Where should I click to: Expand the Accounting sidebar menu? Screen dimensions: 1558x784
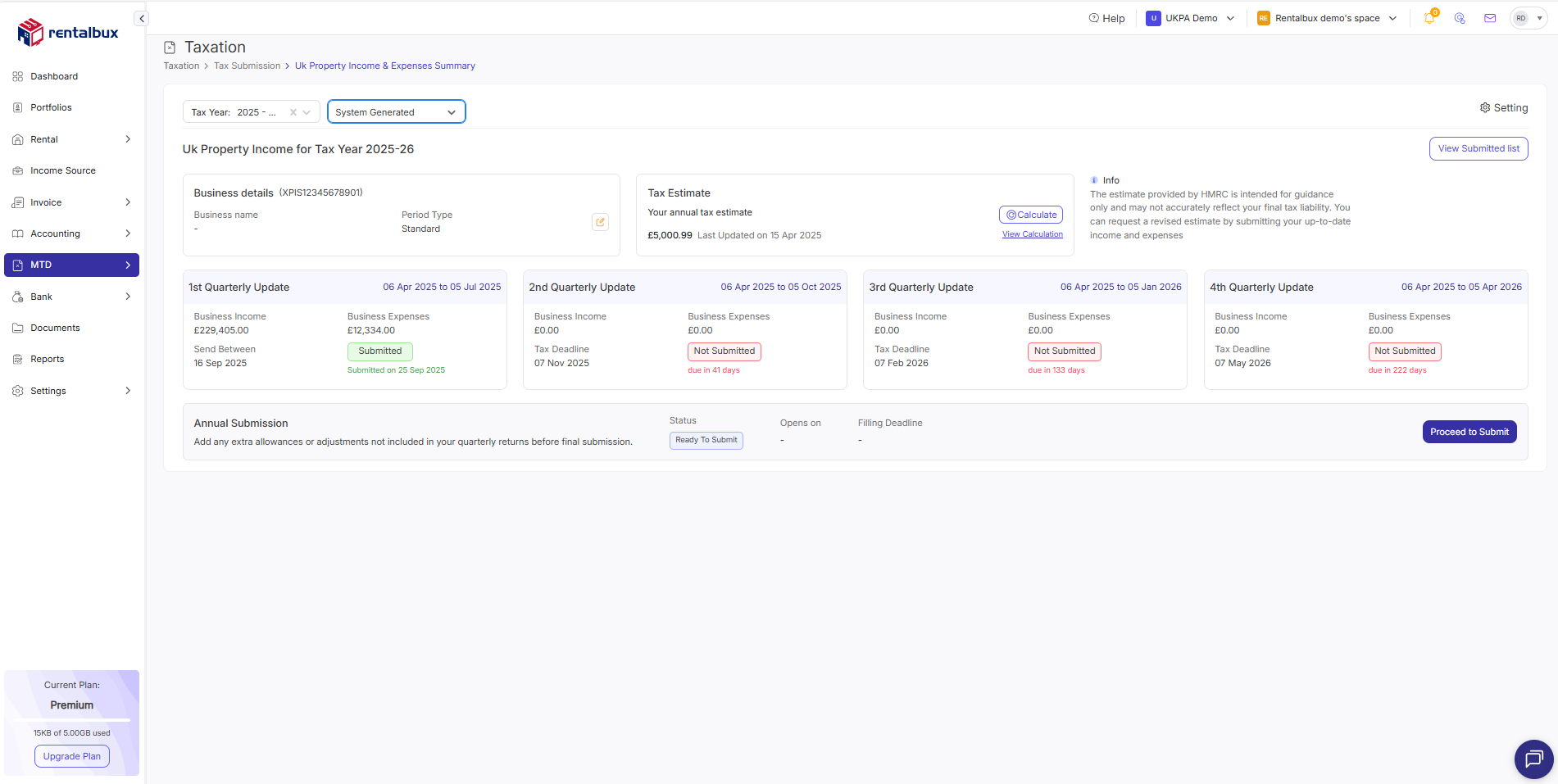[71, 233]
